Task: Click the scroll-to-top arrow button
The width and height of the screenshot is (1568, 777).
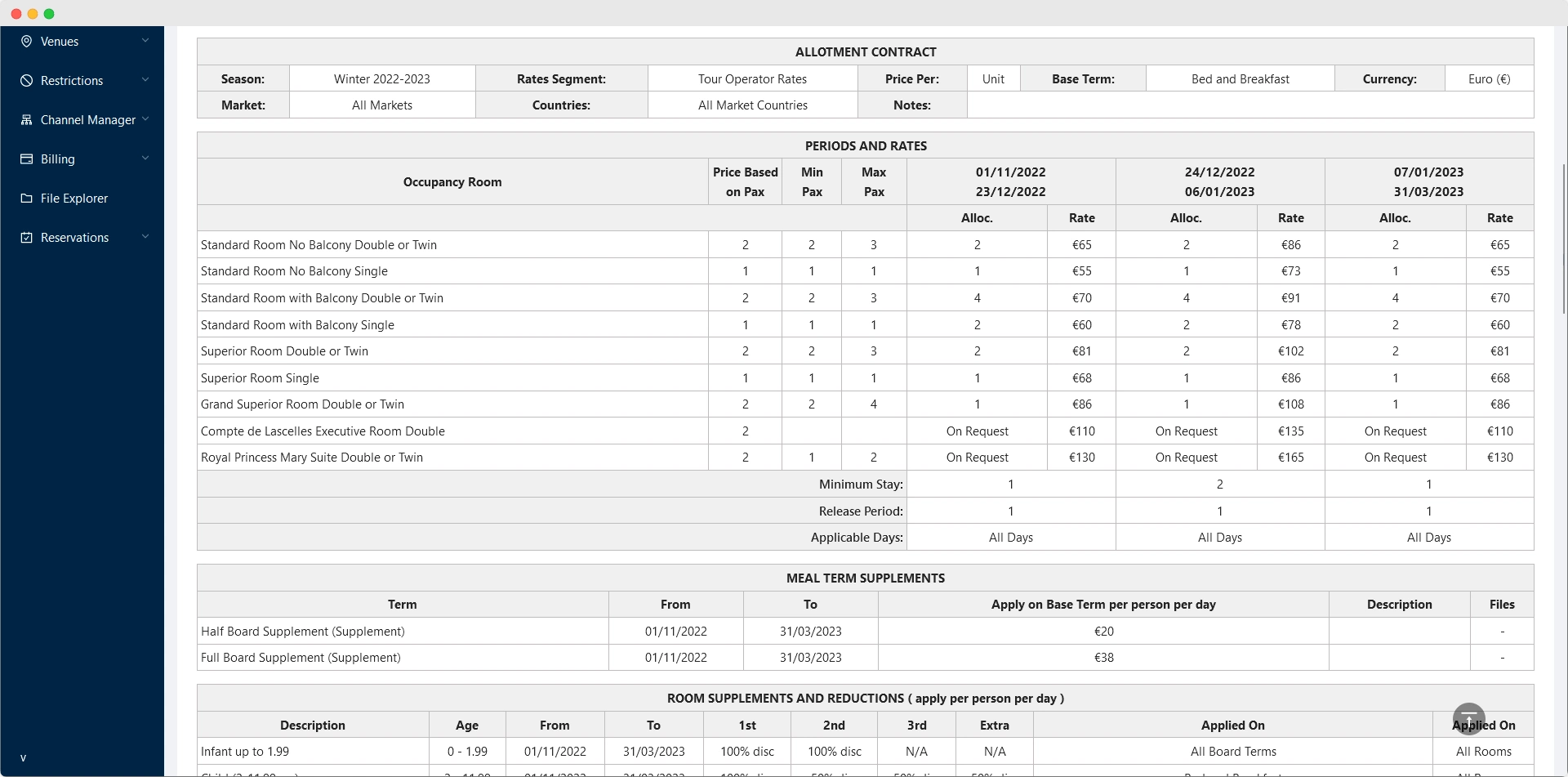Action: [1469, 719]
